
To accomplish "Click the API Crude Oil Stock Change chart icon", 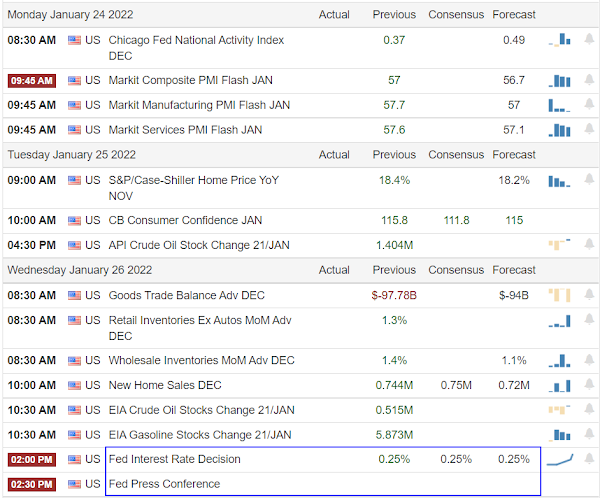I will (x=560, y=244).
